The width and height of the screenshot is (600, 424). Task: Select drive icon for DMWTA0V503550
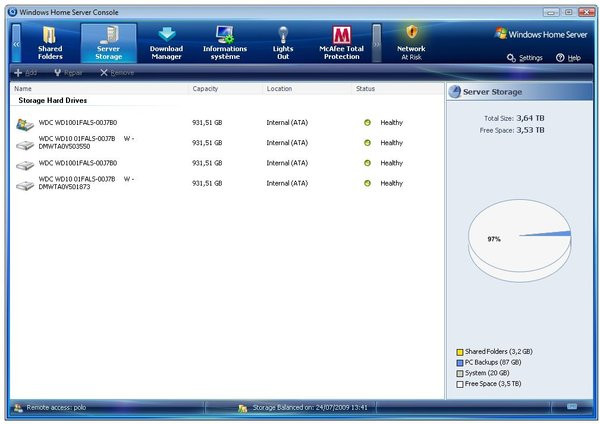25,145
